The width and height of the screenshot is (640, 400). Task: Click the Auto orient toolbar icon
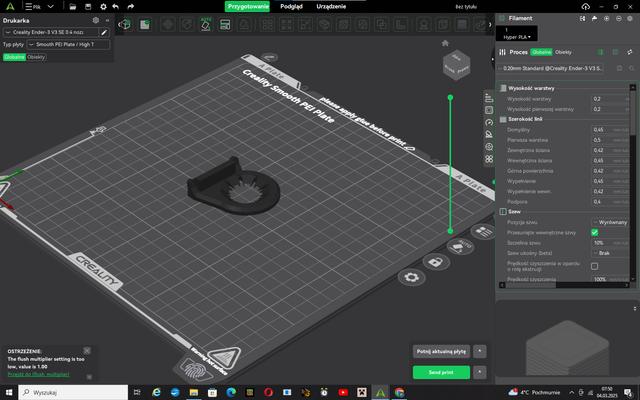coord(206,24)
